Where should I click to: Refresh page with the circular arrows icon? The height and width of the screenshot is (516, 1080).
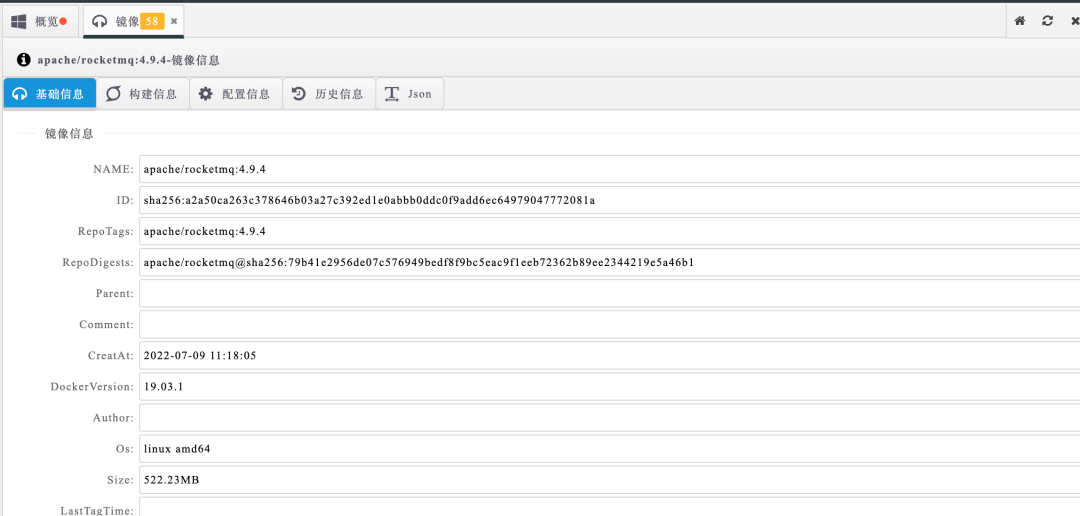(1048, 21)
